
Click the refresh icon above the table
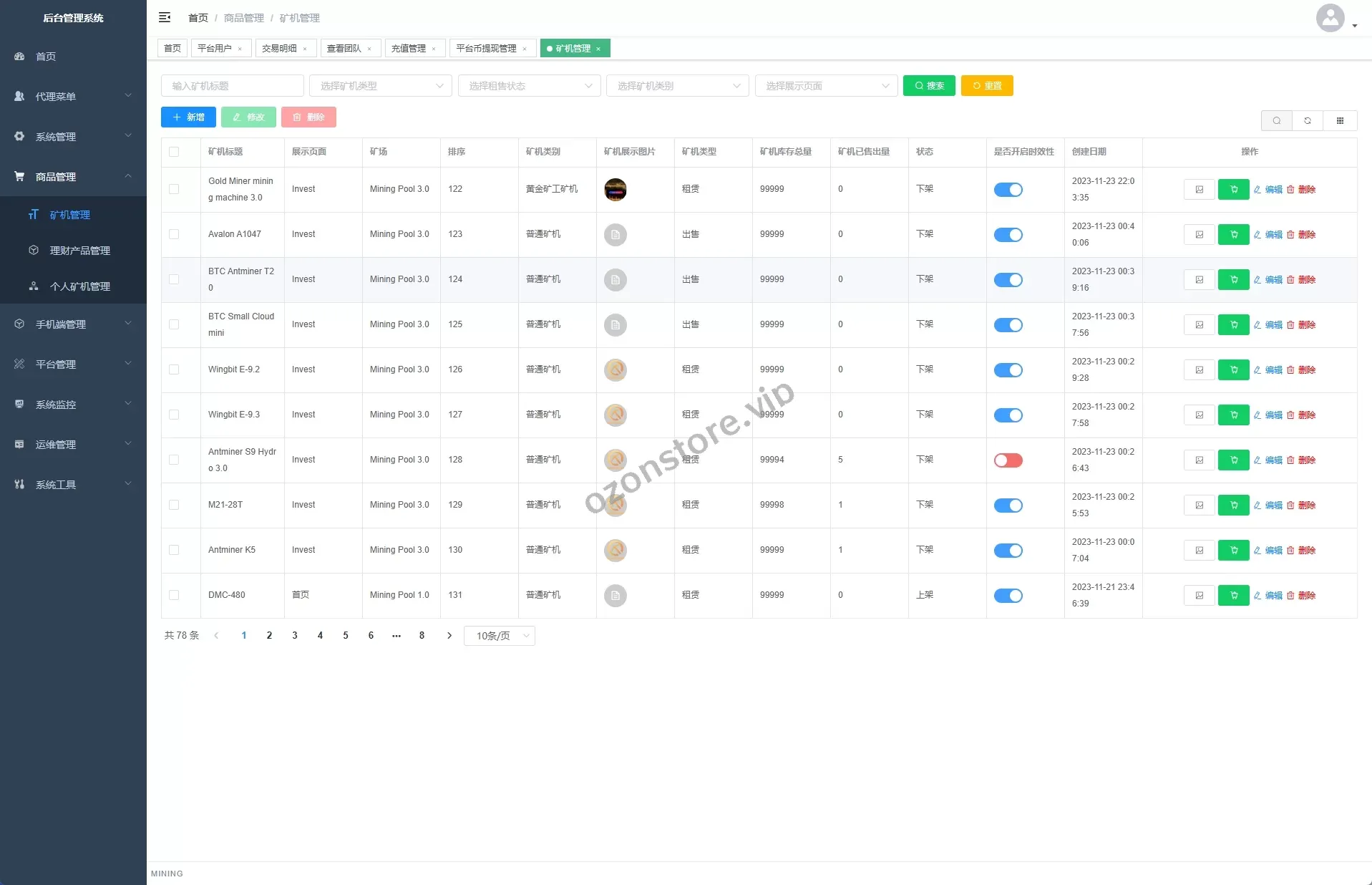1308,121
